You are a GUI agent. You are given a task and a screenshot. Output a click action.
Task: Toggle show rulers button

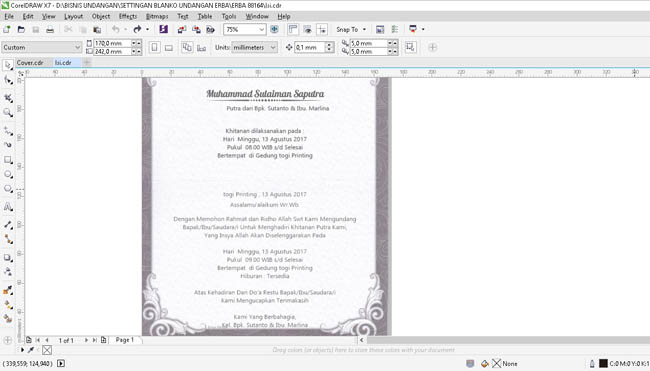[x=293, y=29]
